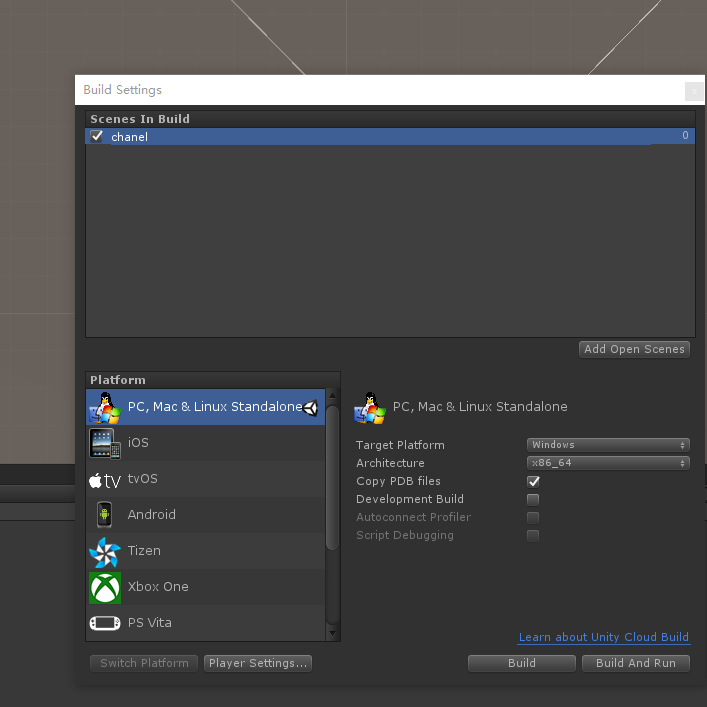The image size is (707, 707).
Task: Click the scene index 0 of chanel
Action: coord(685,135)
